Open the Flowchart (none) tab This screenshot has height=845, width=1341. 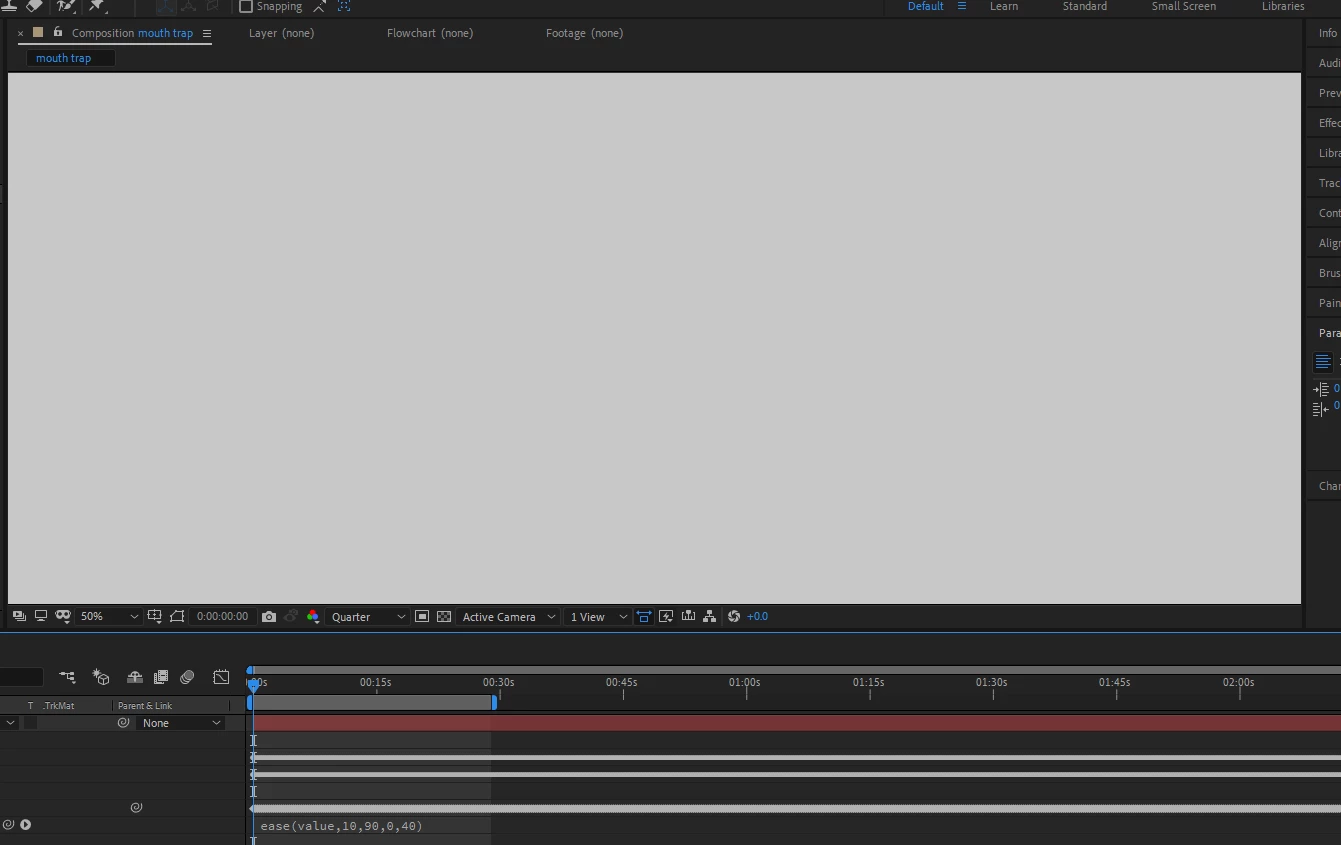click(x=430, y=33)
